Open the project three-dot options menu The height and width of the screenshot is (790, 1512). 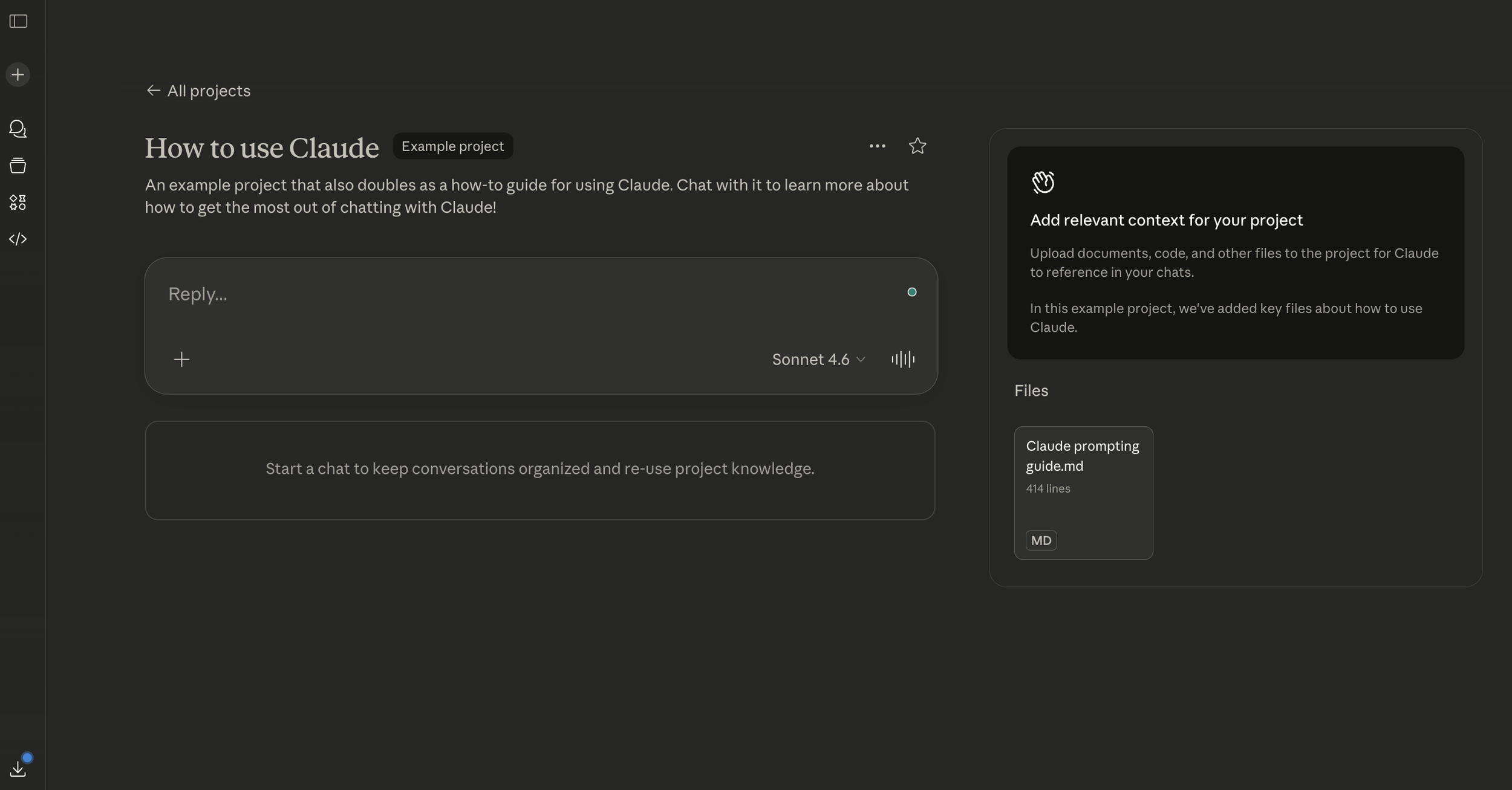point(877,146)
